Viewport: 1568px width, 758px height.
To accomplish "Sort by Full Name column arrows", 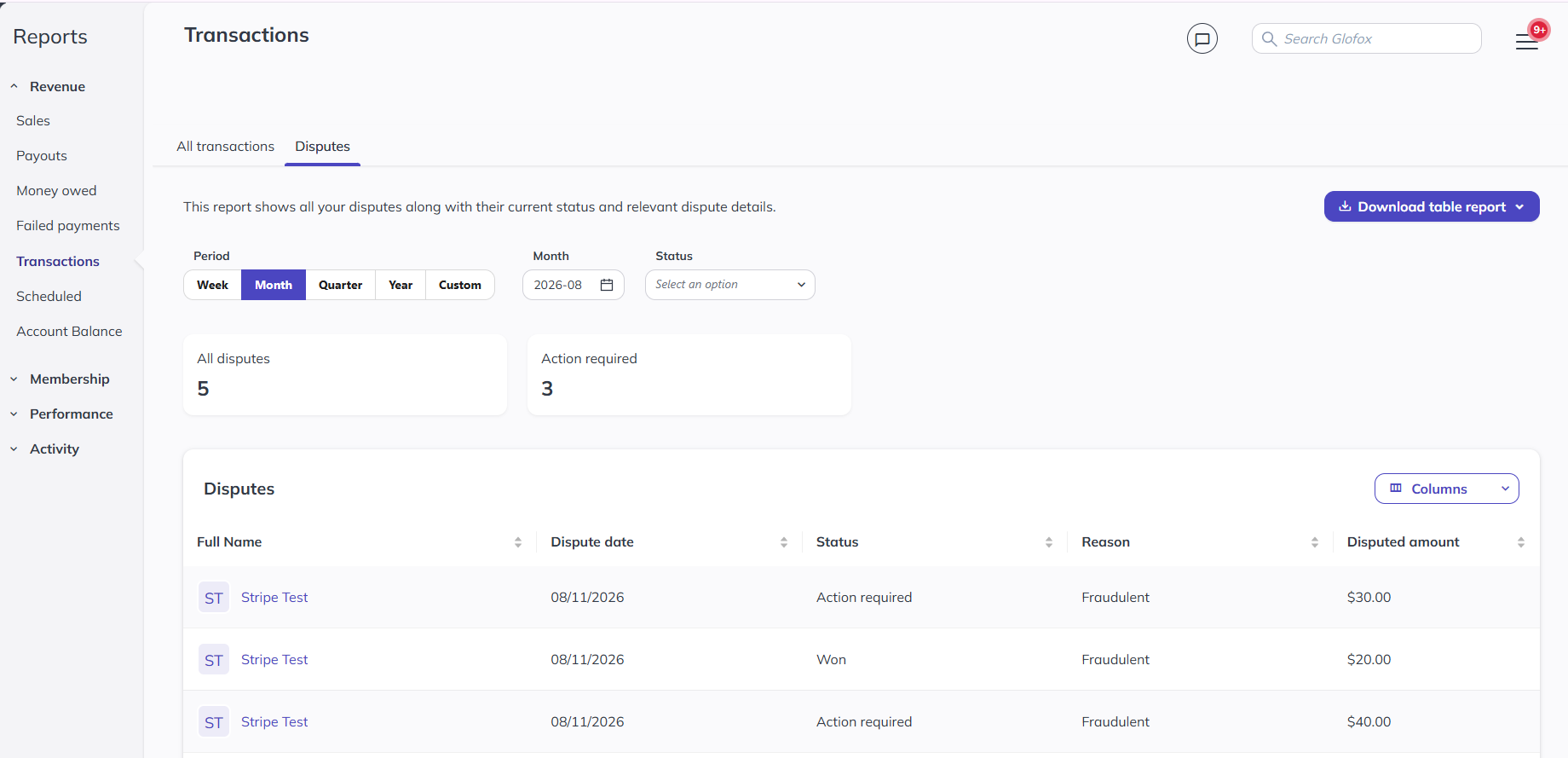I will (x=518, y=542).
